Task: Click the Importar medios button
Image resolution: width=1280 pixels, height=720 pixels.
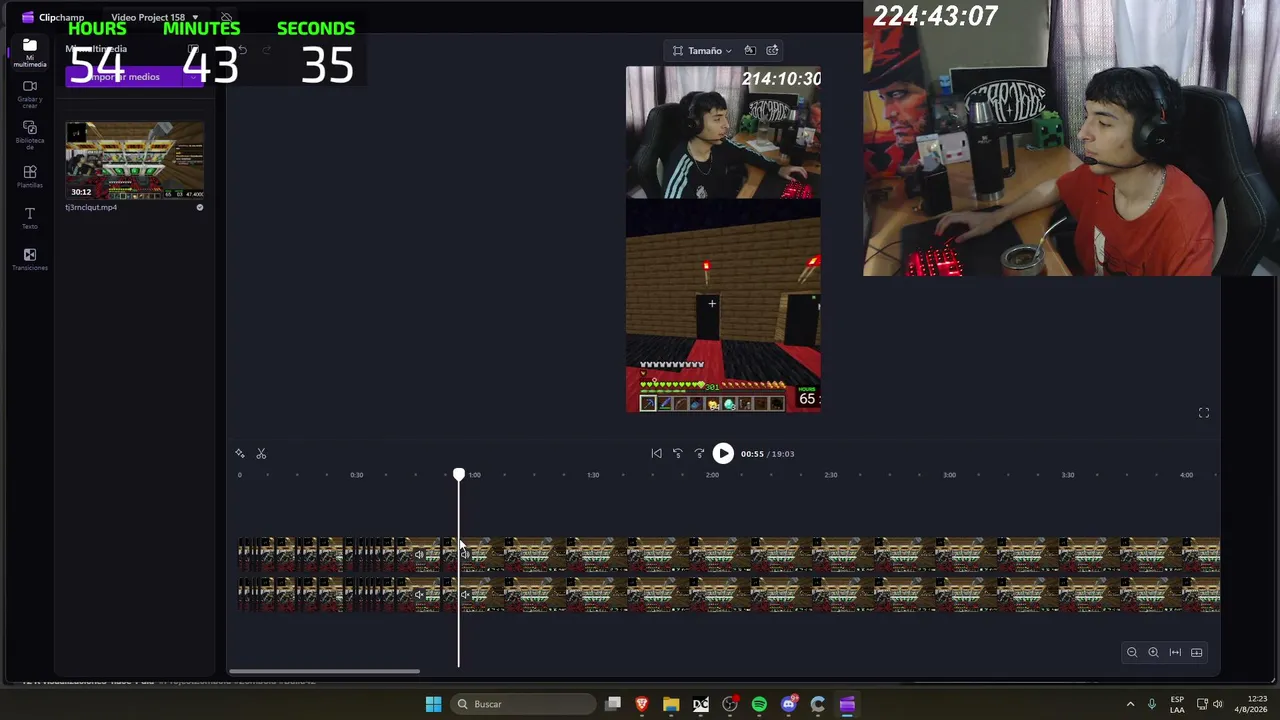Action: click(x=124, y=77)
